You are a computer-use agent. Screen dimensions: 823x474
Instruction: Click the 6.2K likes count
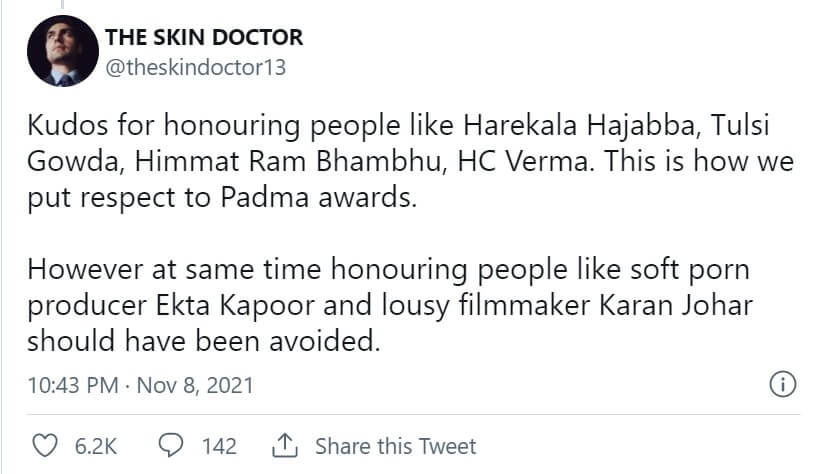[x=98, y=445]
